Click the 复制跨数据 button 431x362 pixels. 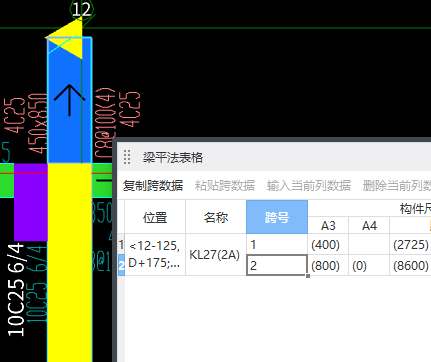pos(153,185)
